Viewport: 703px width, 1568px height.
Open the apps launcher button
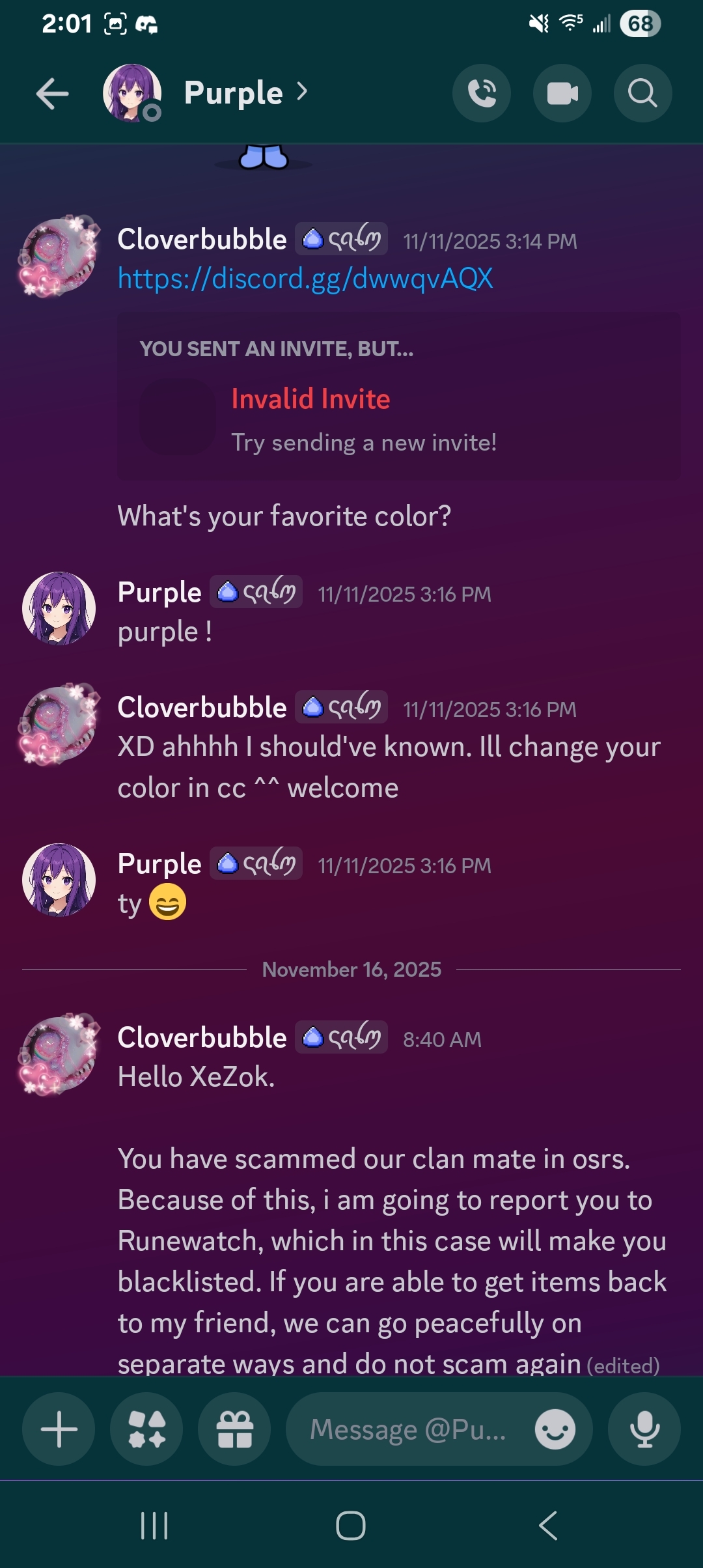(146, 1429)
